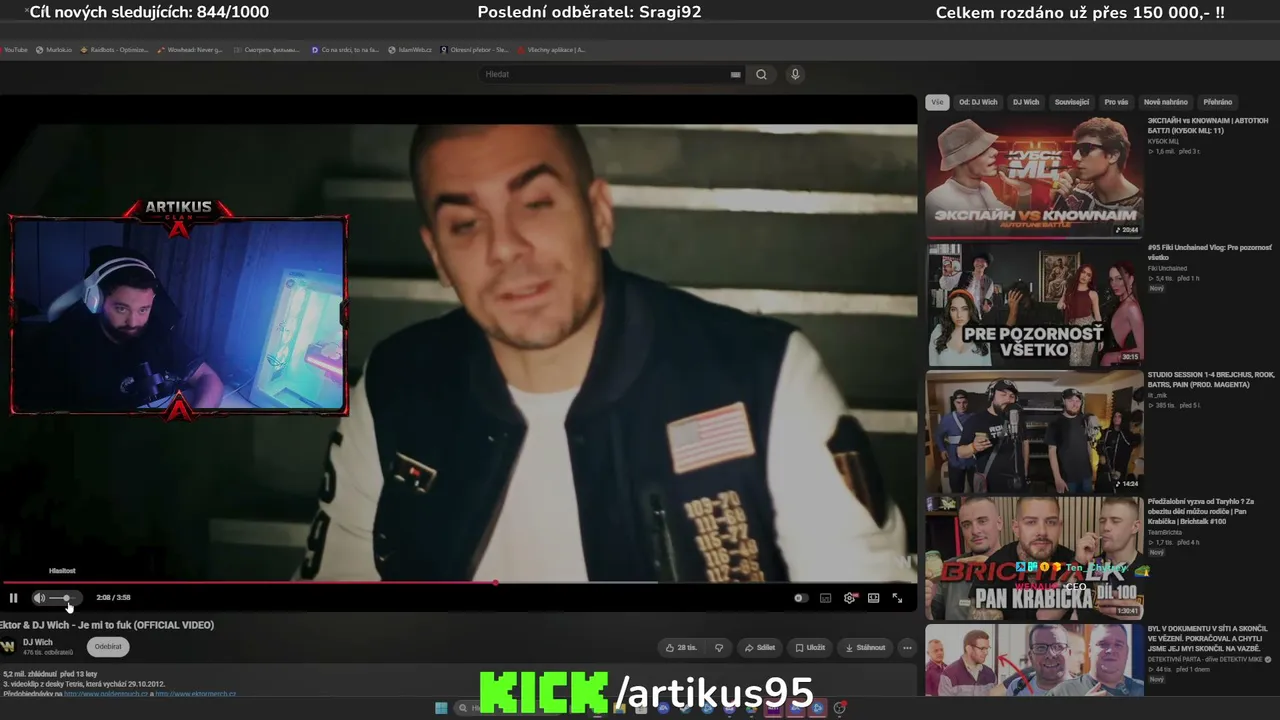
Task: Open the Raidbots bookmark
Action: coord(114,49)
